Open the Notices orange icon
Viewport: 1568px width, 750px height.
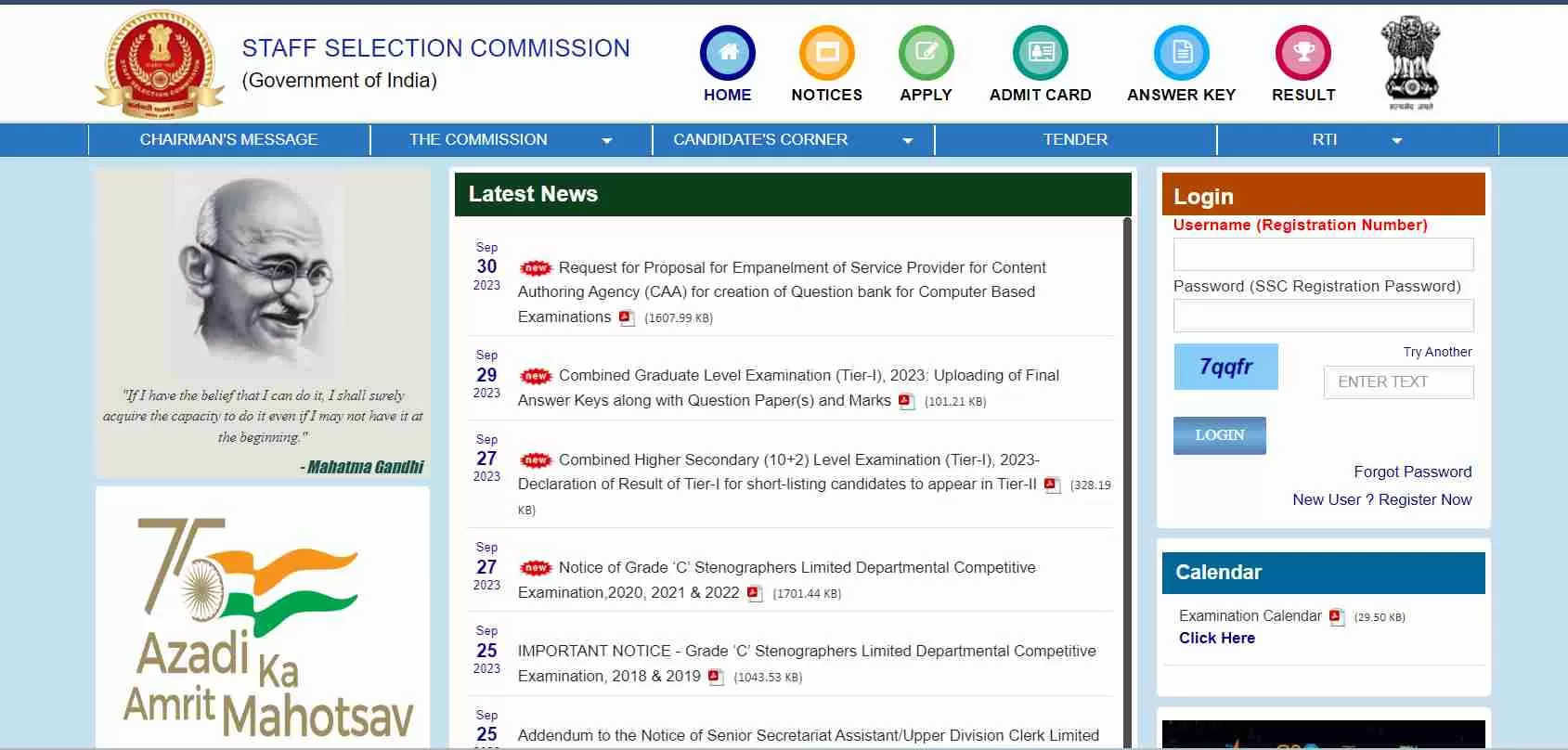tap(827, 53)
